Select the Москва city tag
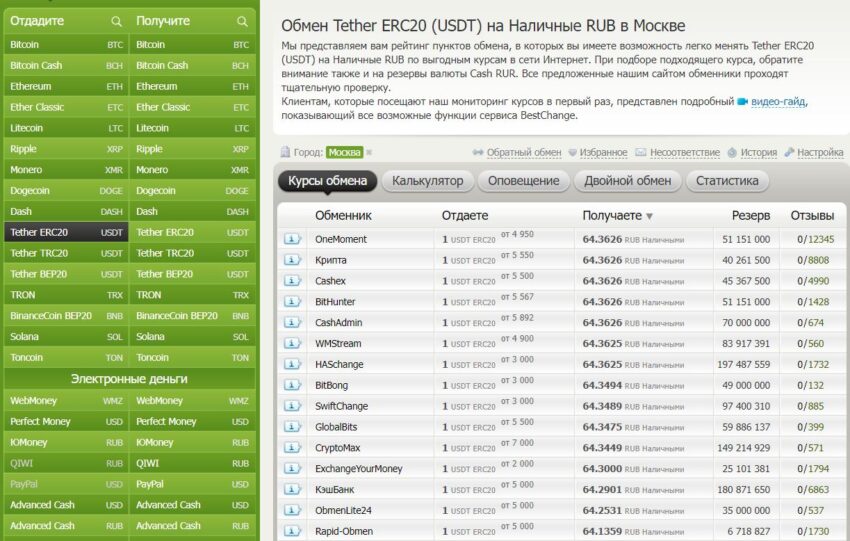This screenshot has height=541, width=850. 345,152
